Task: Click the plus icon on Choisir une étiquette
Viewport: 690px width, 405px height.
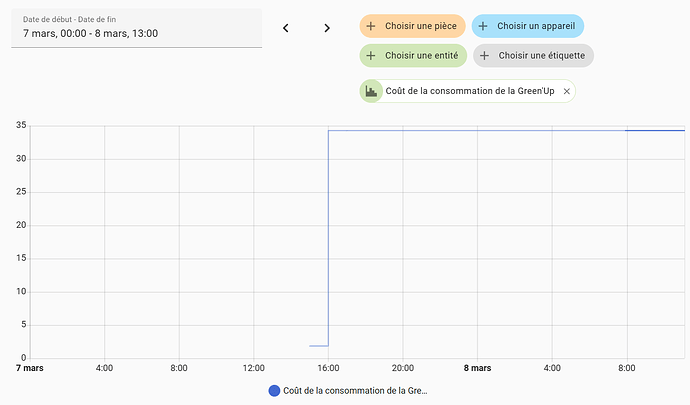Action: pyautogui.click(x=485, y=56)
